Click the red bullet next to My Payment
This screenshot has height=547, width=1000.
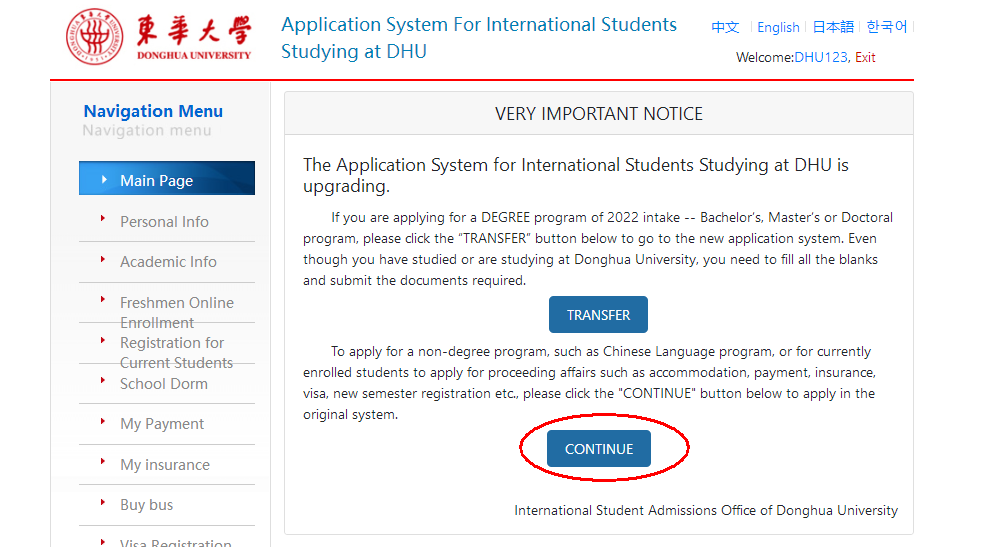pyautogui.click(x=103, y=421)
